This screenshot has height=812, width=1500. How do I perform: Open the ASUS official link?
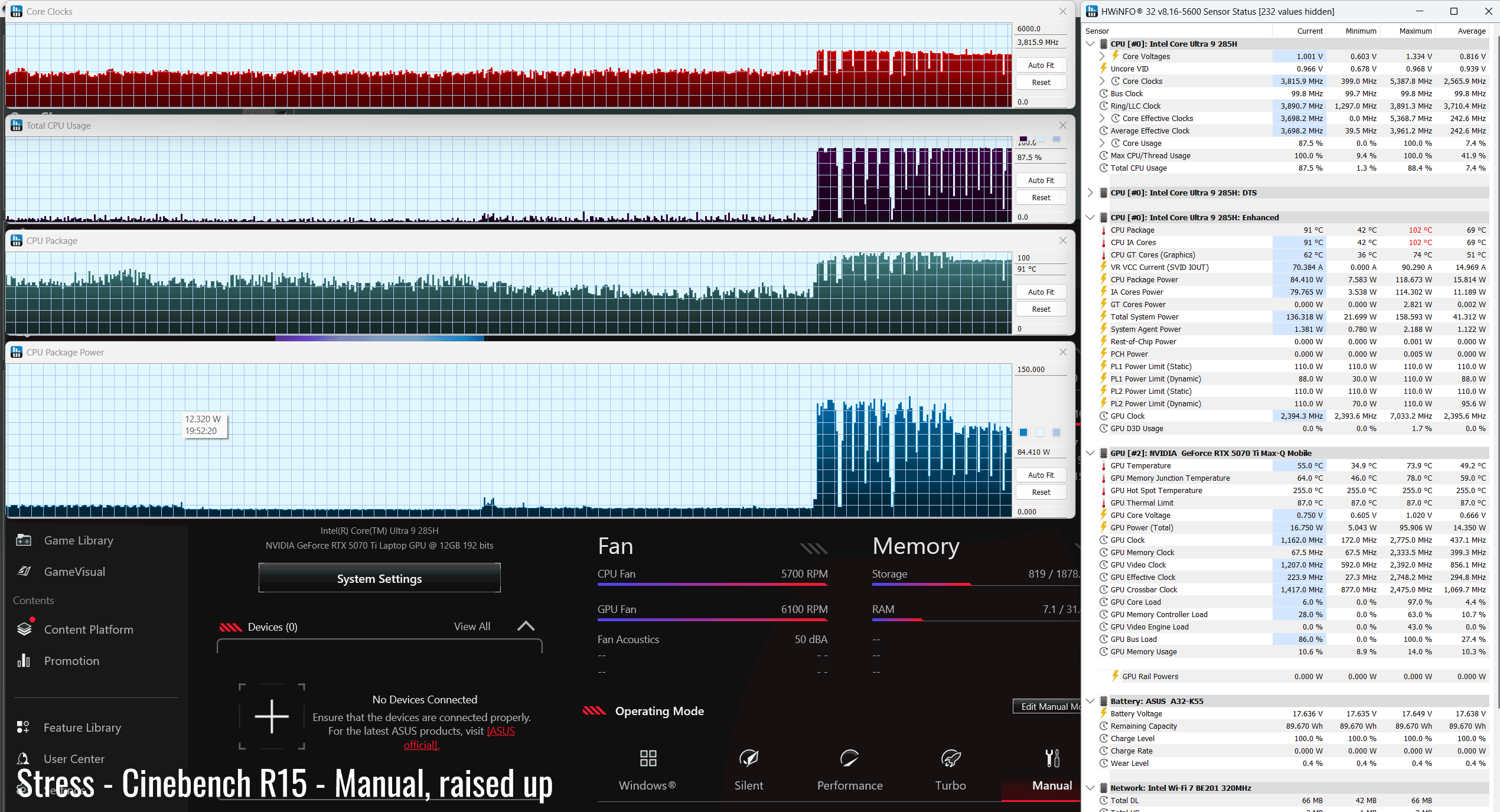461,738
